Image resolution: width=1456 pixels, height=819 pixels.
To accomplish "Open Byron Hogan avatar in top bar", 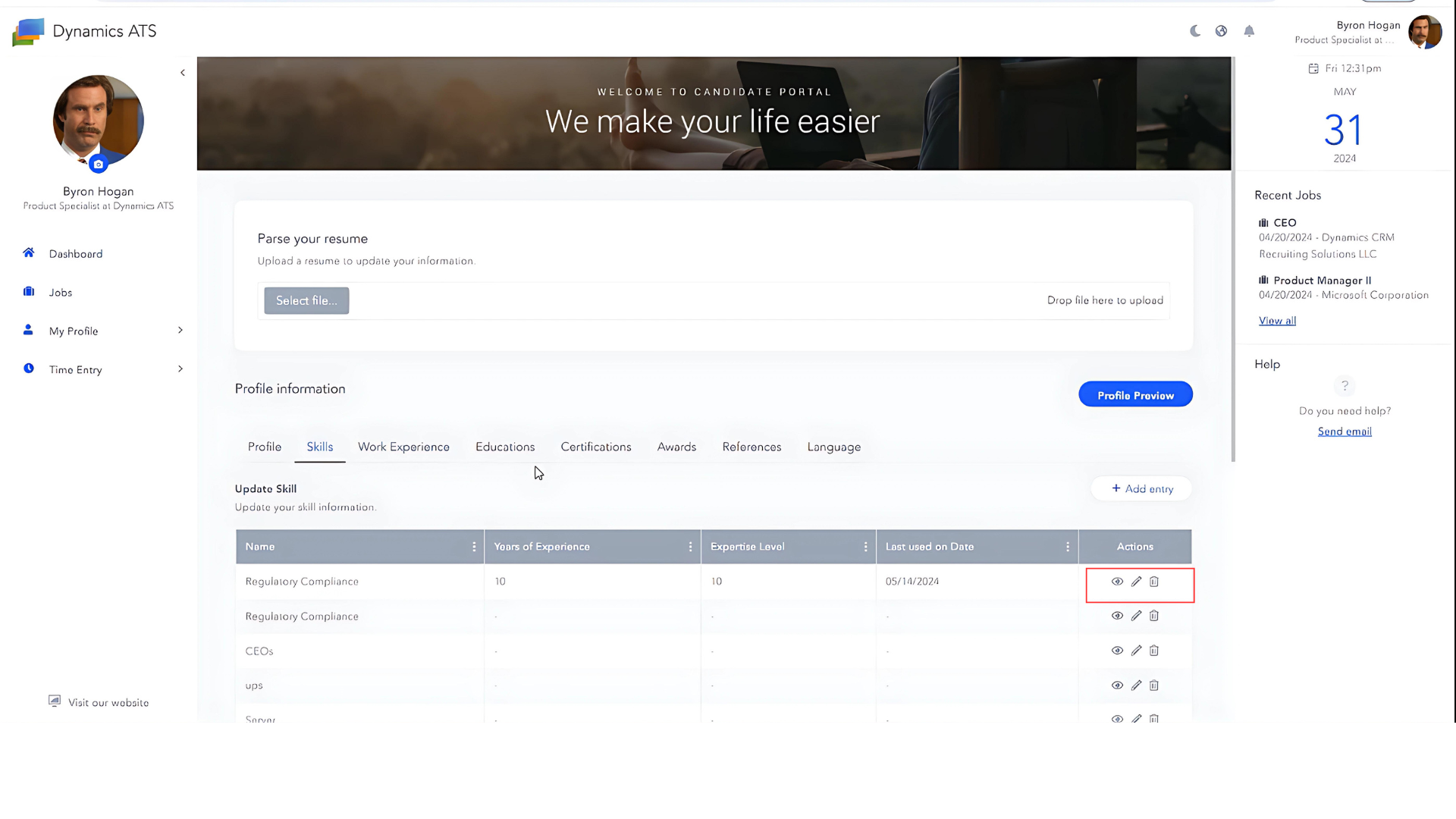I will tap(1425, 32).
